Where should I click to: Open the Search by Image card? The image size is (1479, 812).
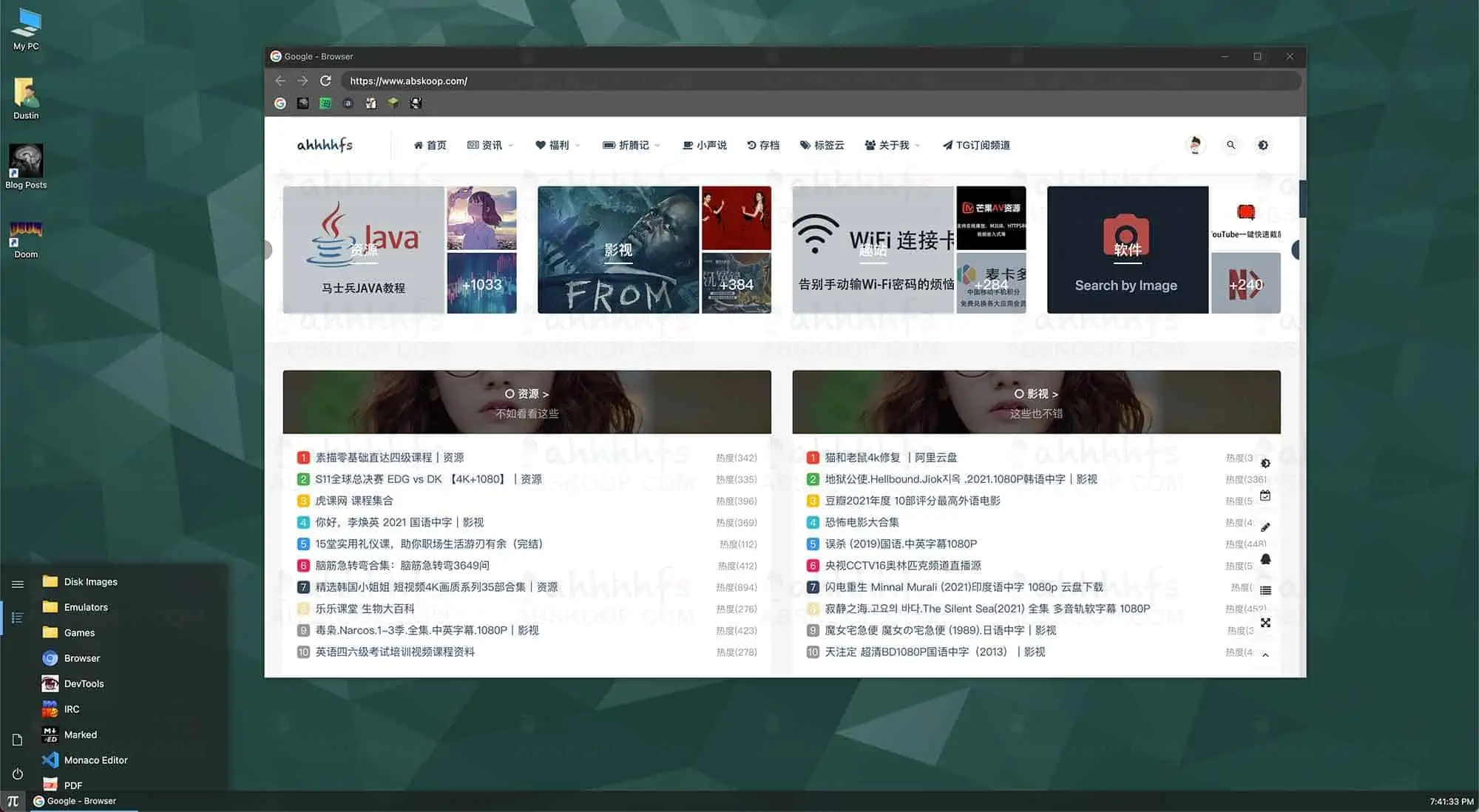coord(1126,250)
